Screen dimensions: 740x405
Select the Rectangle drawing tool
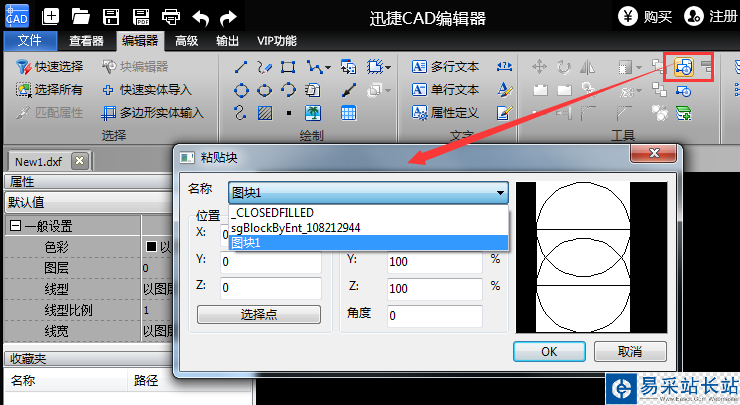point(288,67)
